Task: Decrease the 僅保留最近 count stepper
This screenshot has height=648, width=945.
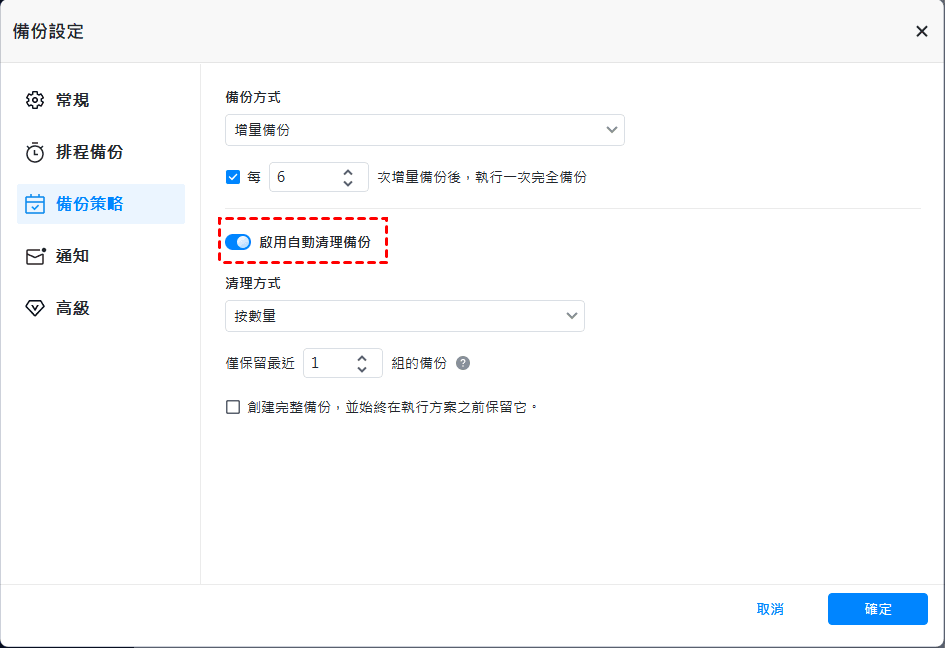Action: click(362, 369)
